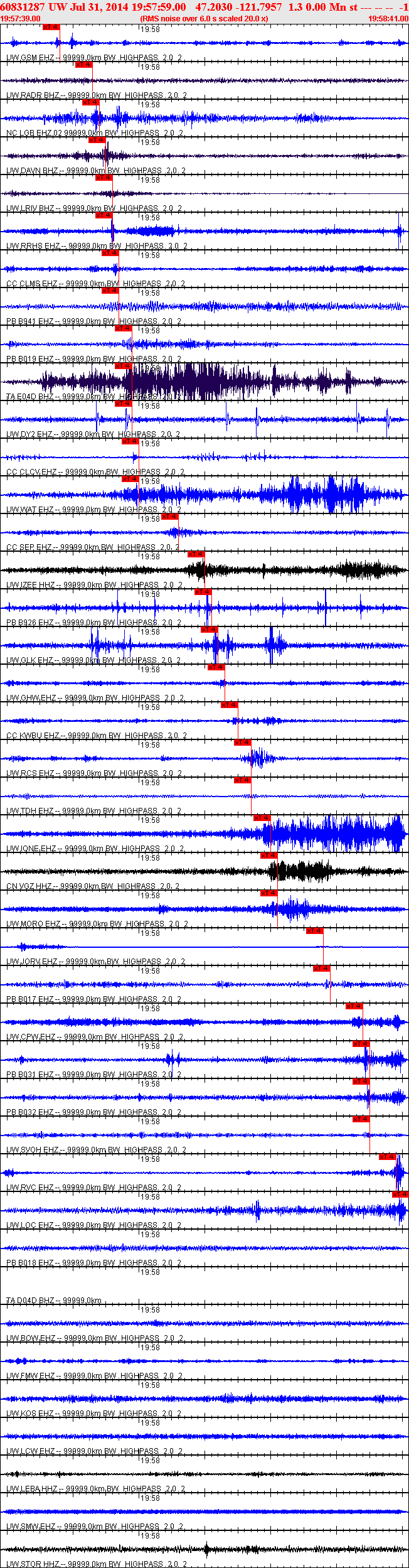This screenshot has height=1568, width=409.
Task: Select the UW.RADR arrival pick flag
Action: (x=83, y=65)
